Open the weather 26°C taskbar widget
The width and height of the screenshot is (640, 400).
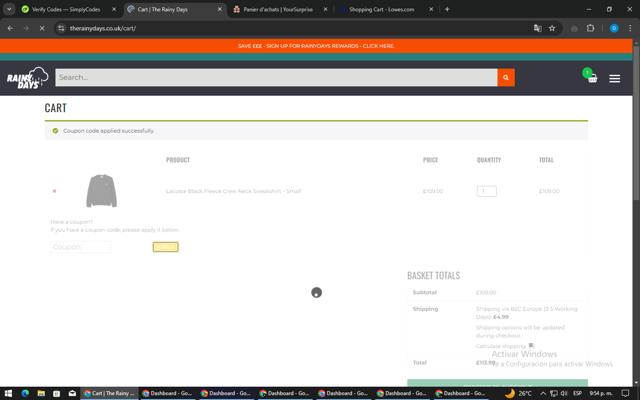[x=519, y=393]
